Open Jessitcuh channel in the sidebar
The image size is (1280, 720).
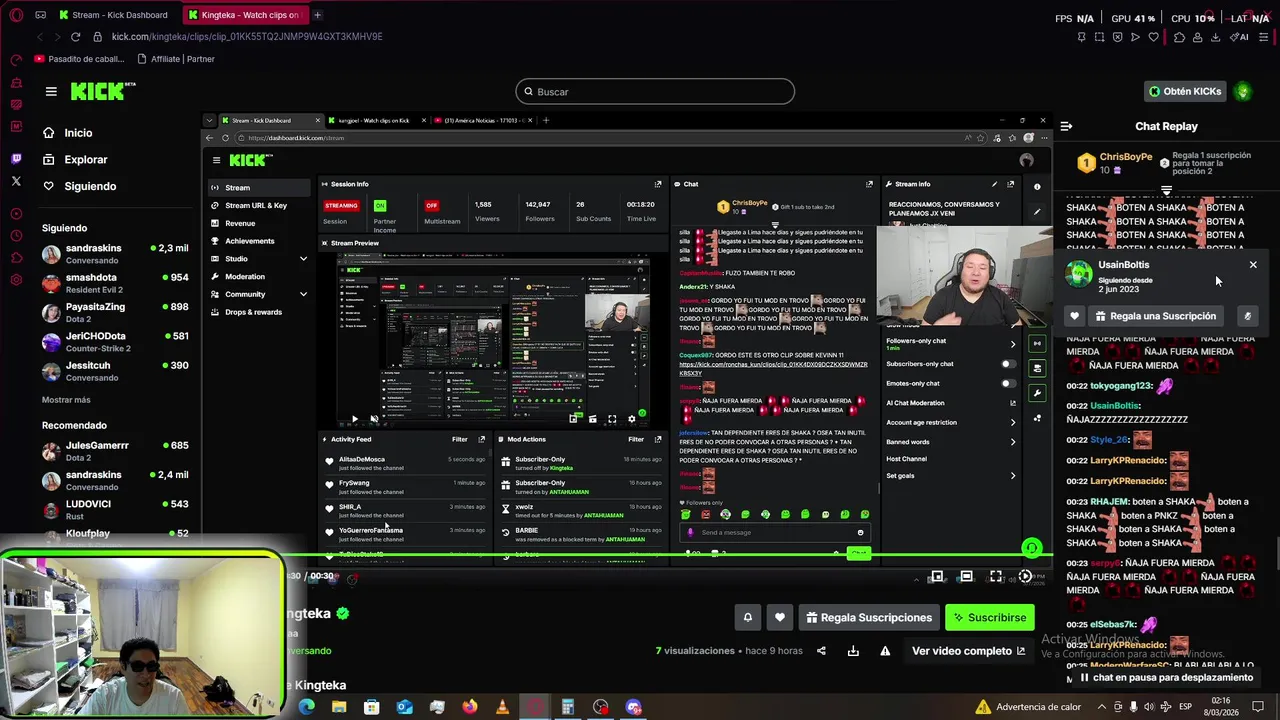click(x=115, y=370)
